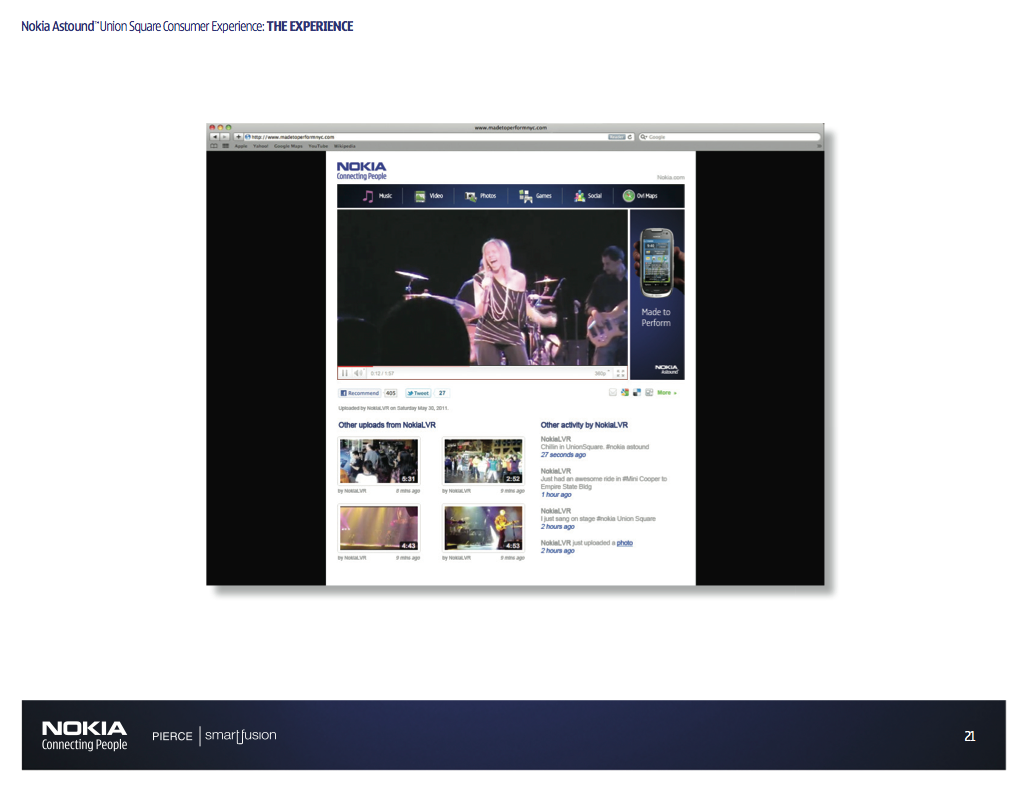
Task: Click the 1 hour ago timestamp
Action: click(x=556, y=494)
